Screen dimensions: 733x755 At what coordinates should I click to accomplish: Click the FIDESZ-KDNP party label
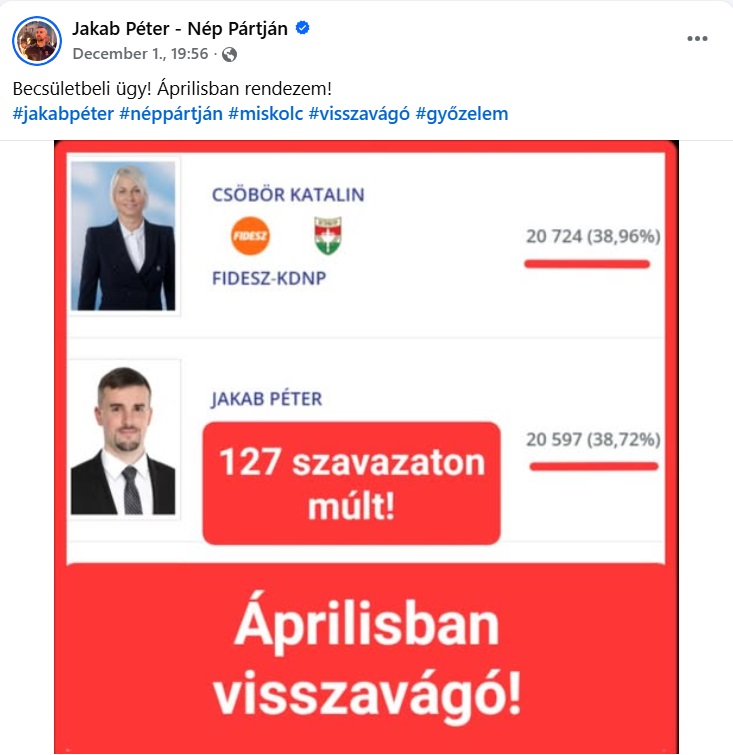click(269, 278)
